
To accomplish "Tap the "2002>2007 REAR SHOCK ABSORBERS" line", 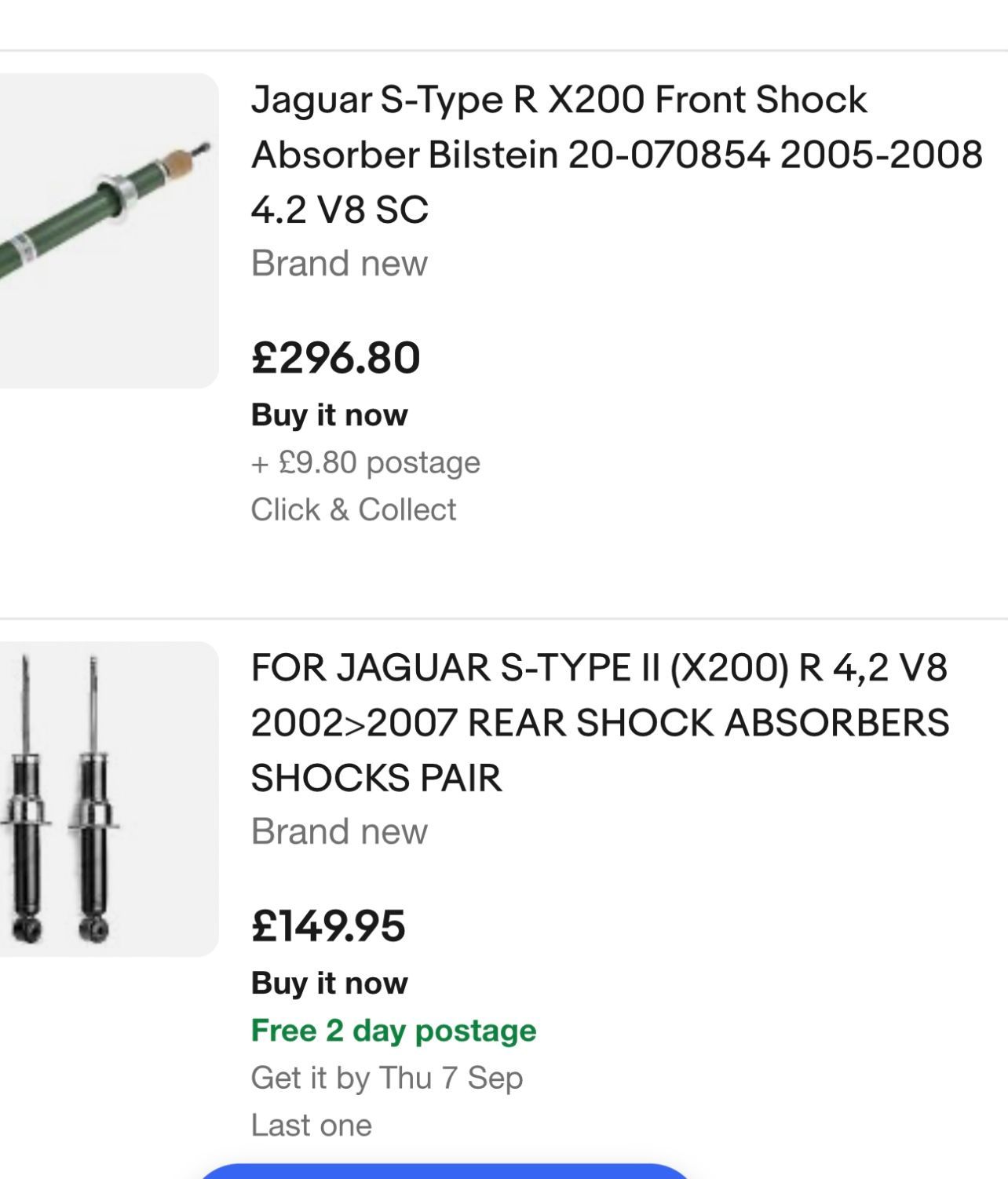I will click(599, 723).
